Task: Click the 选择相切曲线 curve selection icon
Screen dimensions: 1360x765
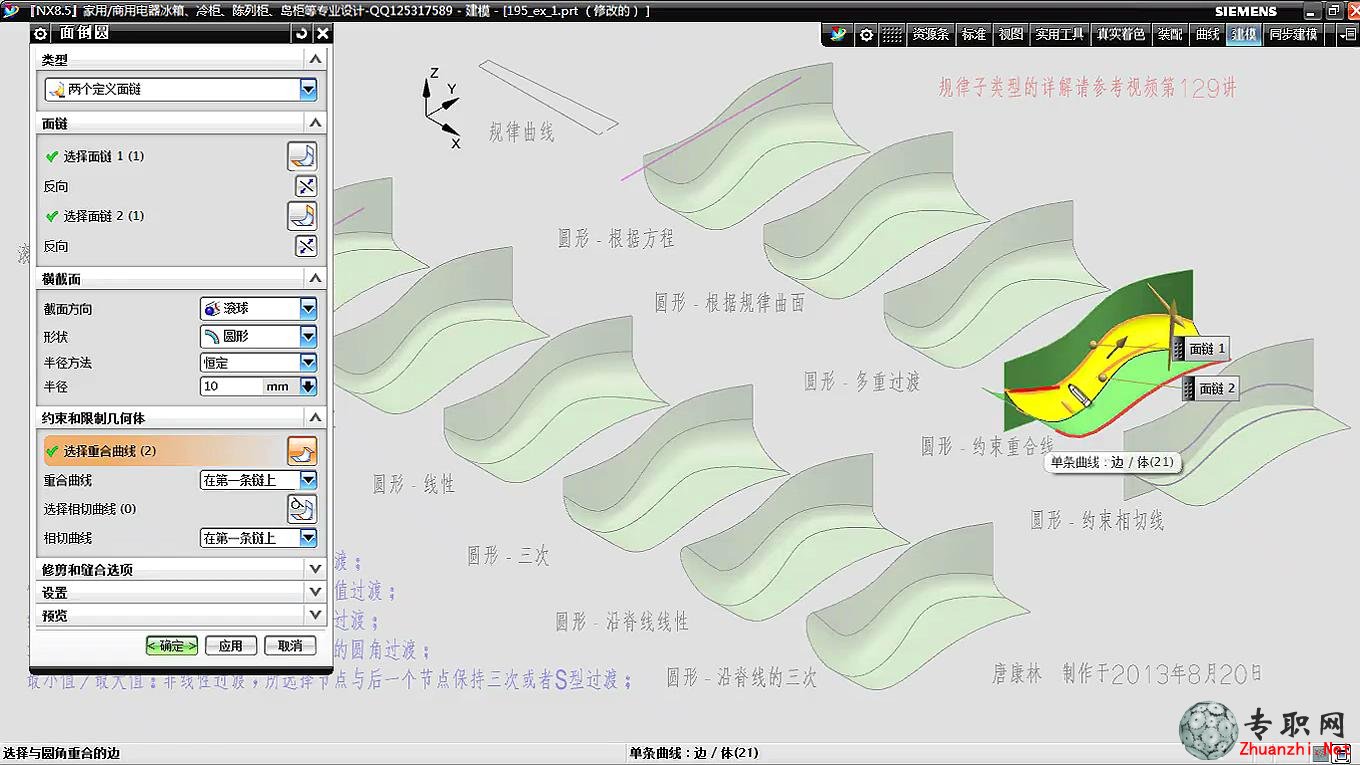Action: 302,509
